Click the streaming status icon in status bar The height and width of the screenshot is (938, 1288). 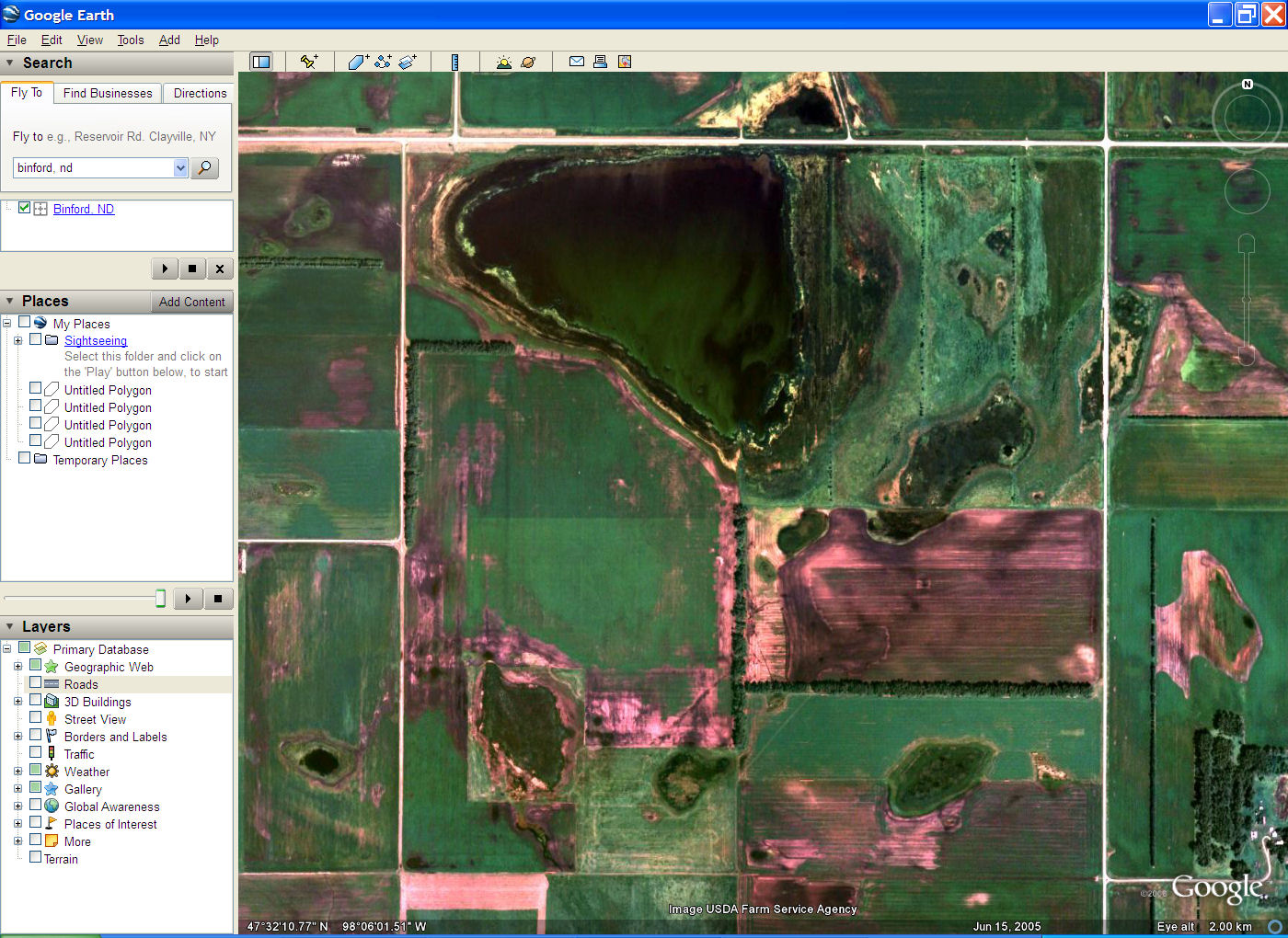1275,926
